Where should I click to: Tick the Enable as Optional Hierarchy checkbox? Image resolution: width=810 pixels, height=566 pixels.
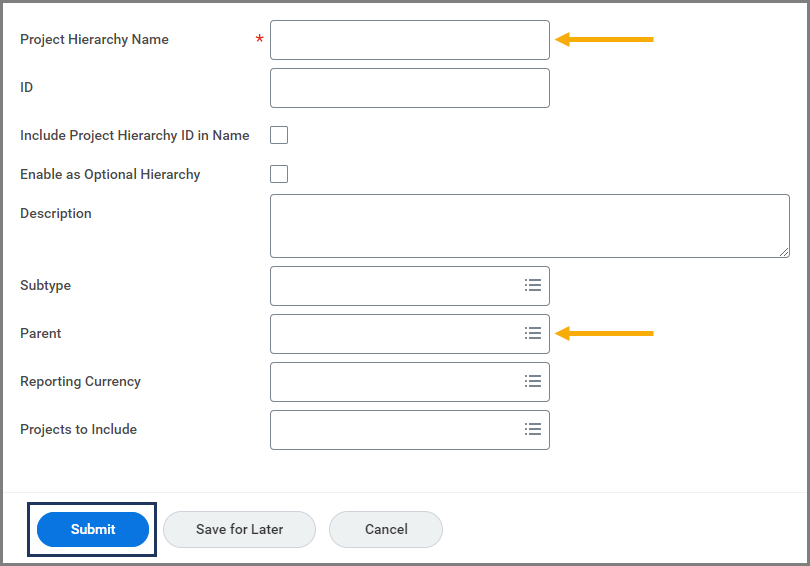tap(279, 174)
